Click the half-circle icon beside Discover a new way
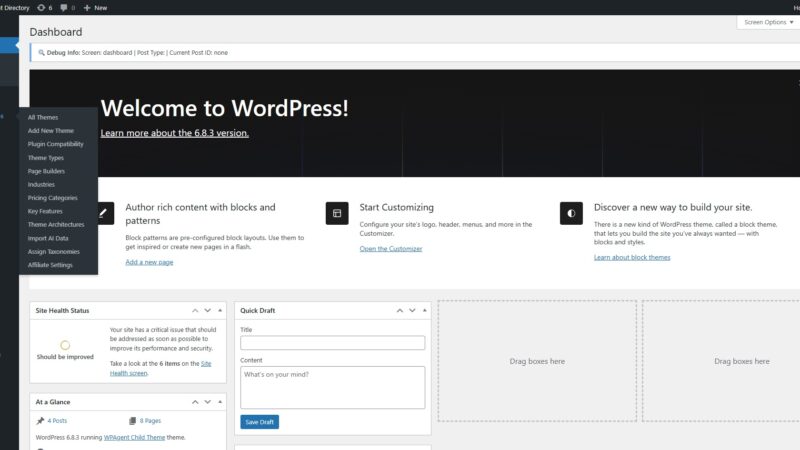This screenshot has width=800, height=450. pyautogui.click(x=571, y=213)
